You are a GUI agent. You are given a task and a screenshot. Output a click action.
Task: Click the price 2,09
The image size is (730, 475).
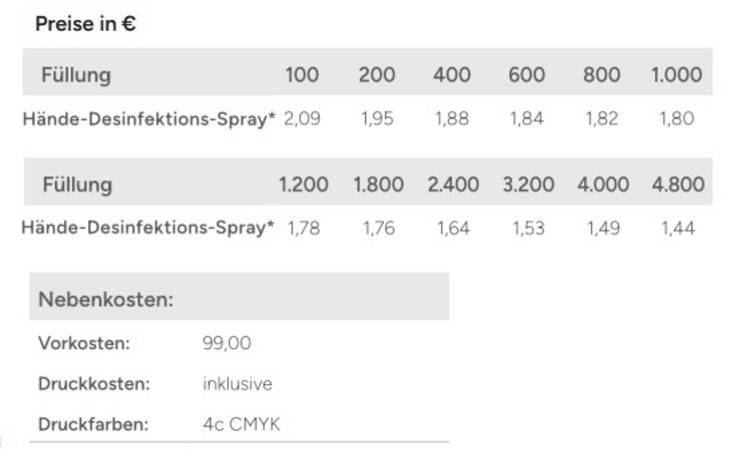(302, 119)
